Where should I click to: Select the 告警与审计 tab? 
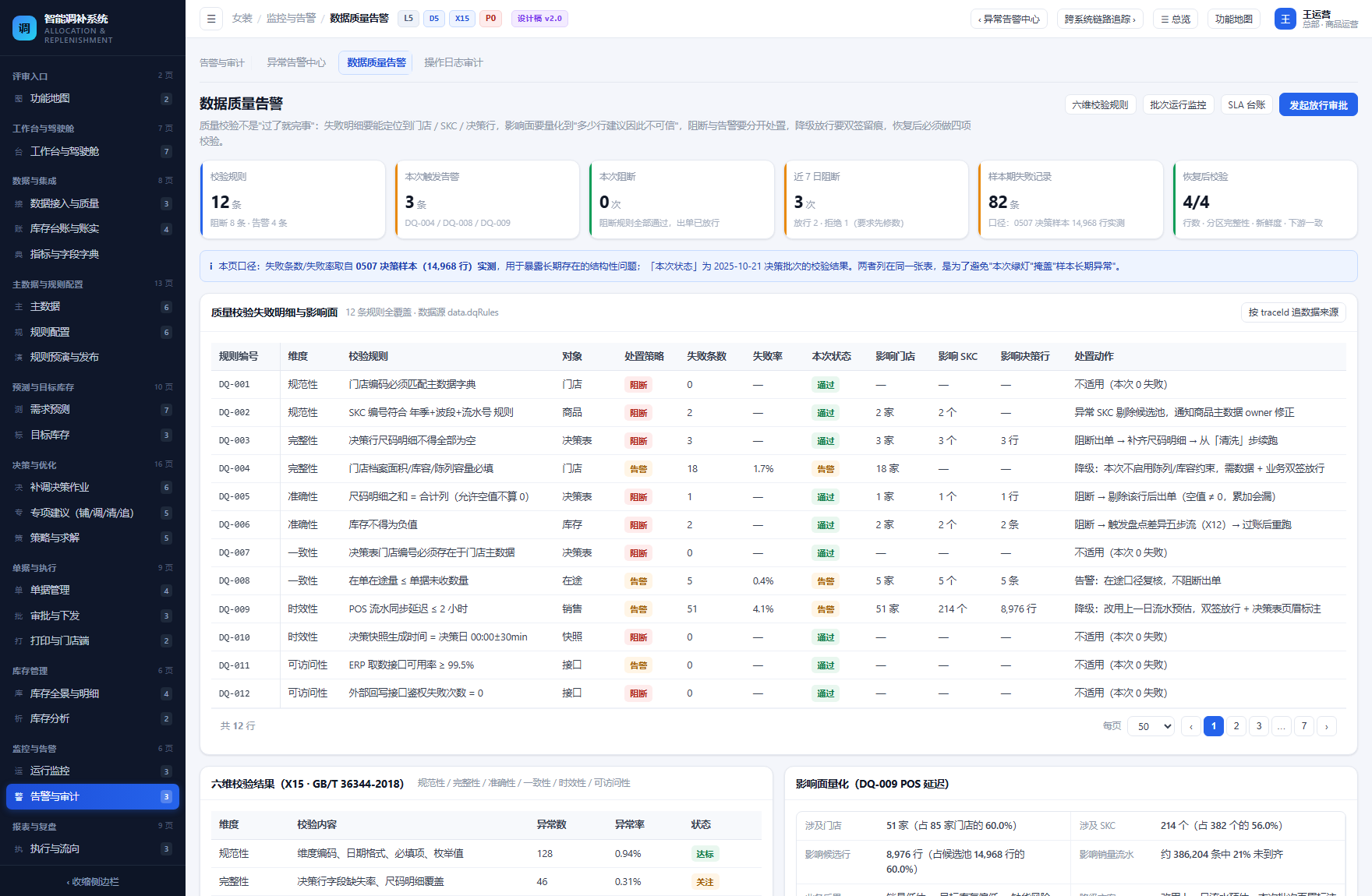click(222, 63)
